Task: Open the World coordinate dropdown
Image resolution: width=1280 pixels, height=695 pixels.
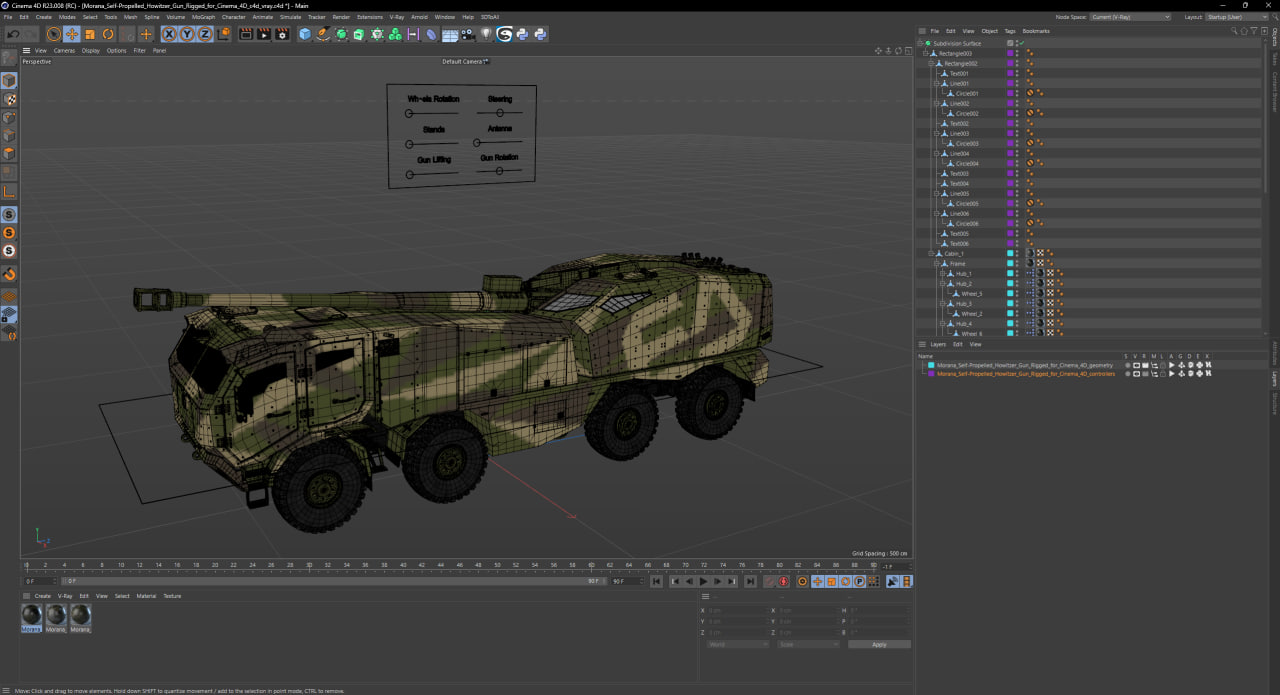Action: coord(738,644)
